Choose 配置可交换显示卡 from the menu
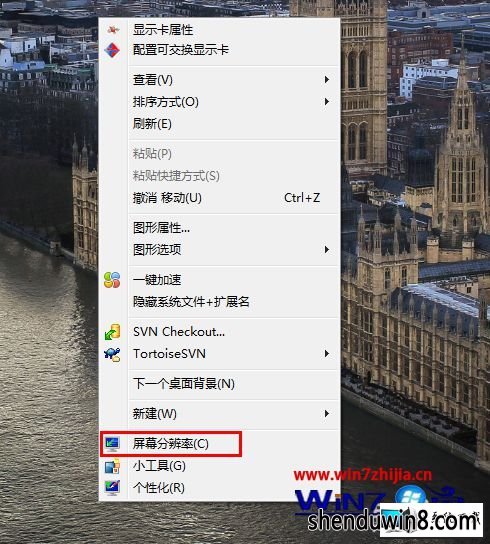Image resolution: width=490 pixels, height=544 pixels. (x=219, y=50)
